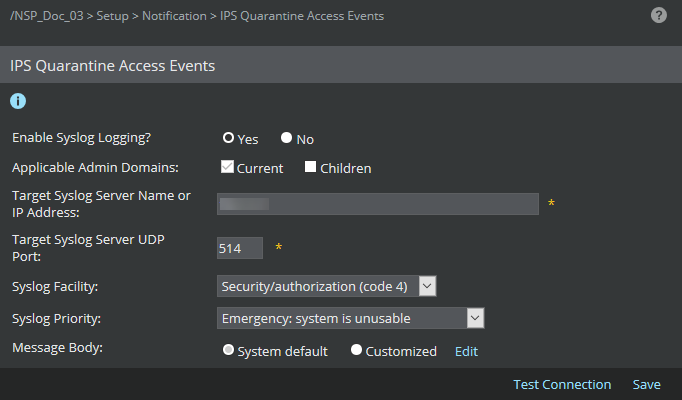The image size is (682, 400).
Task: Click the Edit message body link
Action: [466, 351]
